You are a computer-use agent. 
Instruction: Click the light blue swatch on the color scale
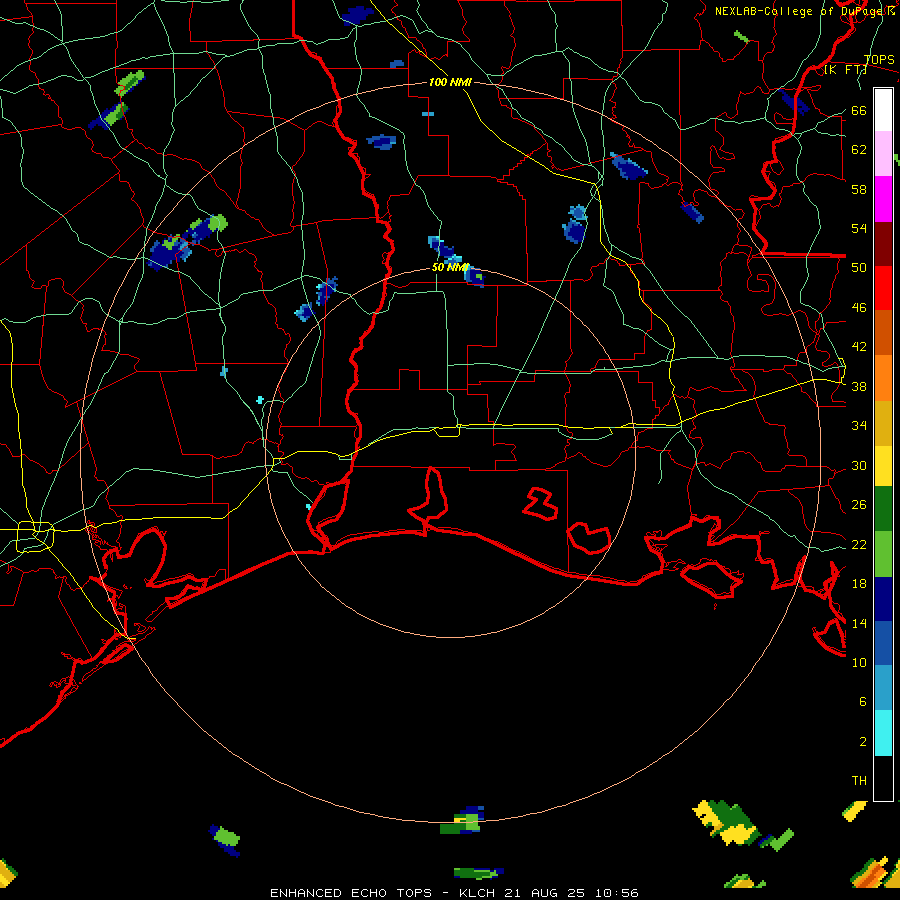click(x=883, y=688)
